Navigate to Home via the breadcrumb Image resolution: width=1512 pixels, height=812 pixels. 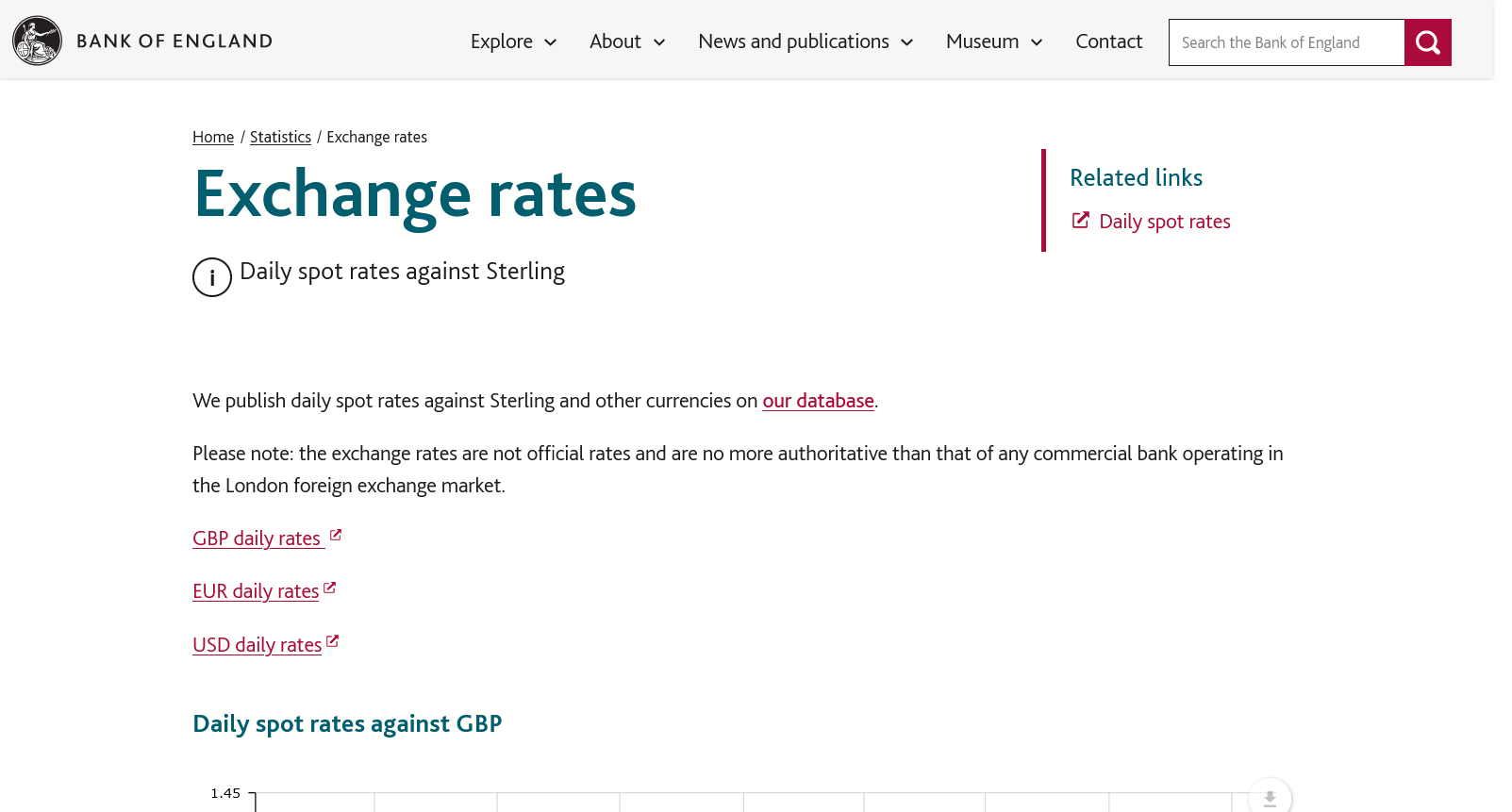213,137
